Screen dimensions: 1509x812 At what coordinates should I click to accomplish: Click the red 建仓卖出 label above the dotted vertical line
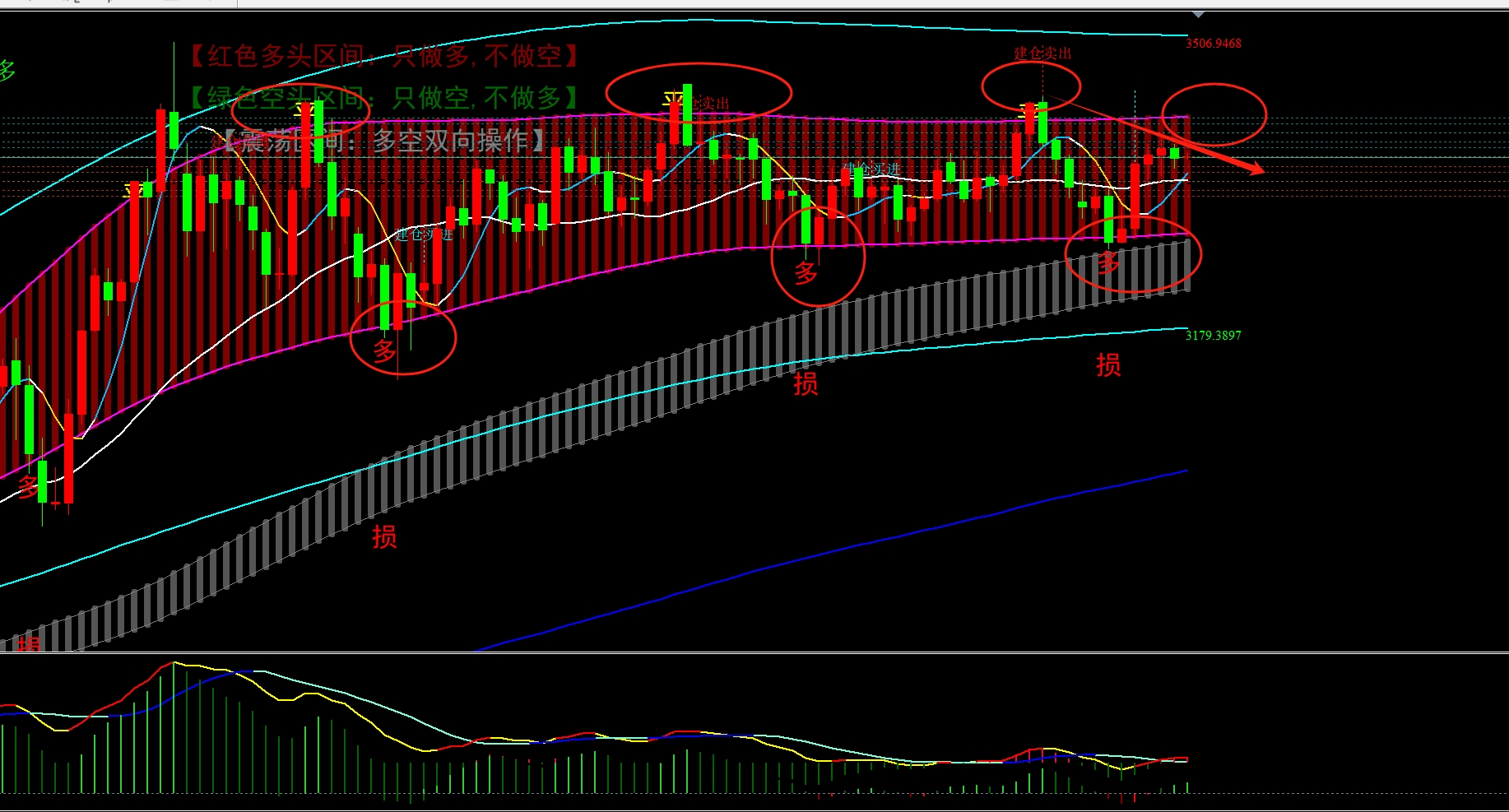(x=1042, y=53)
